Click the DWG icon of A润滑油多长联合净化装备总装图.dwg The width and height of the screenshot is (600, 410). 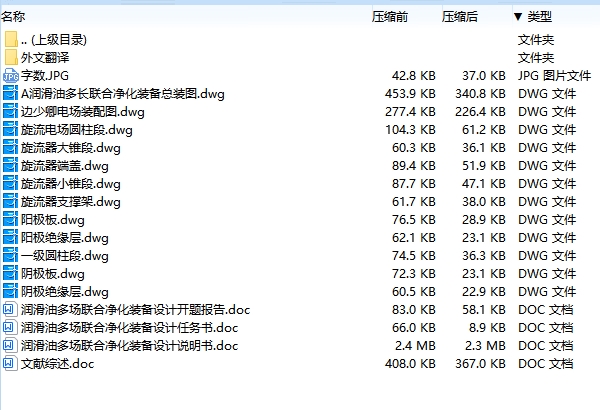tap(11, 94)
